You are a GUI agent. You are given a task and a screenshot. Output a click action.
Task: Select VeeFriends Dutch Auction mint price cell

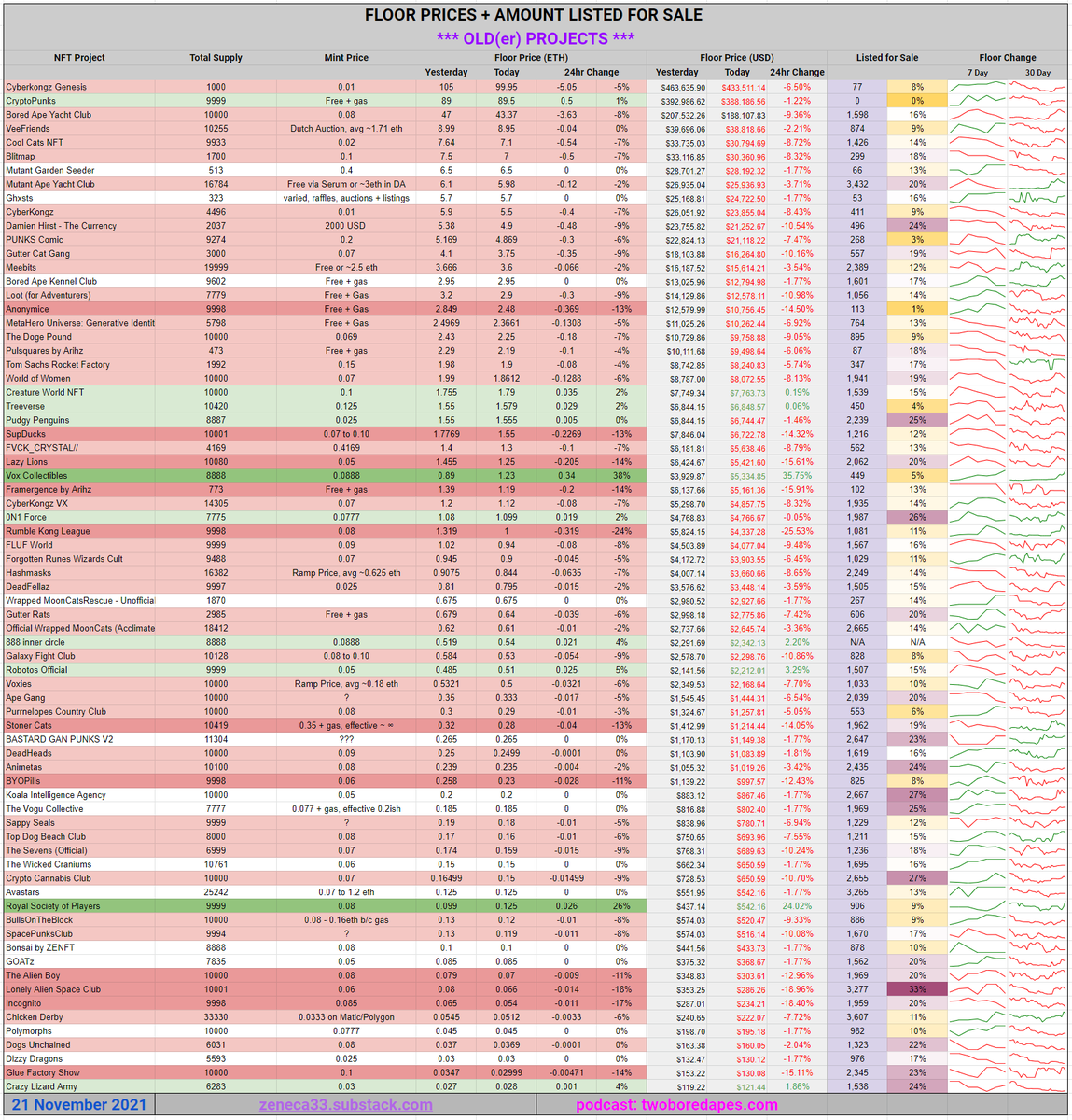[x=346, y=129]
